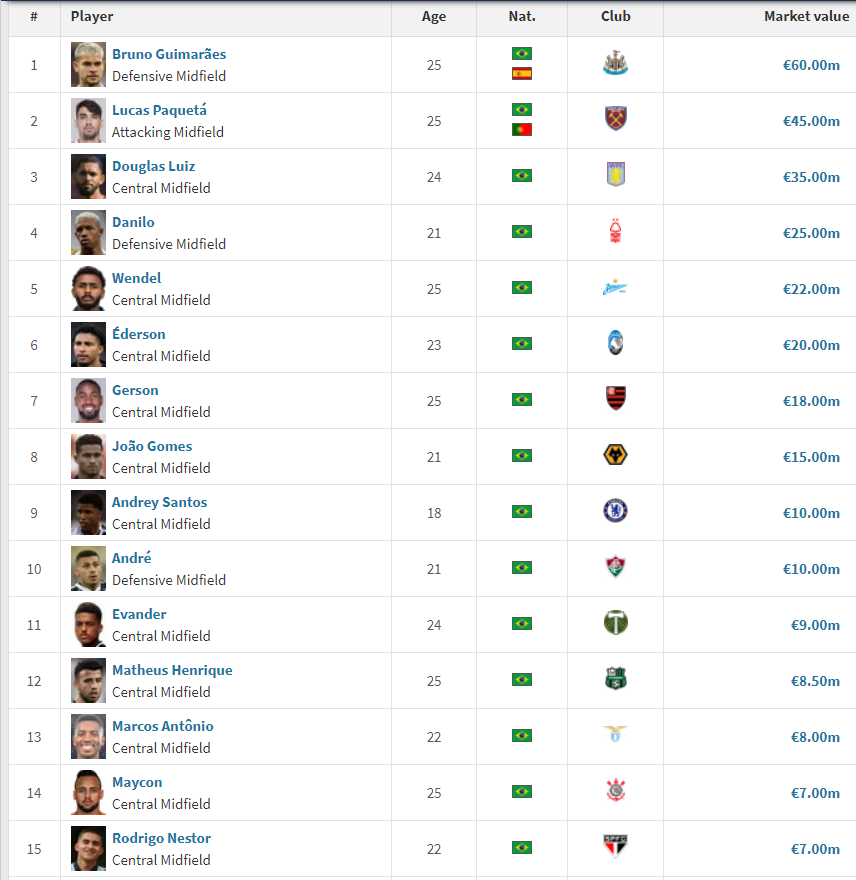Click the Spain flag for Bruno Guimarães

[x=521, y=74]
